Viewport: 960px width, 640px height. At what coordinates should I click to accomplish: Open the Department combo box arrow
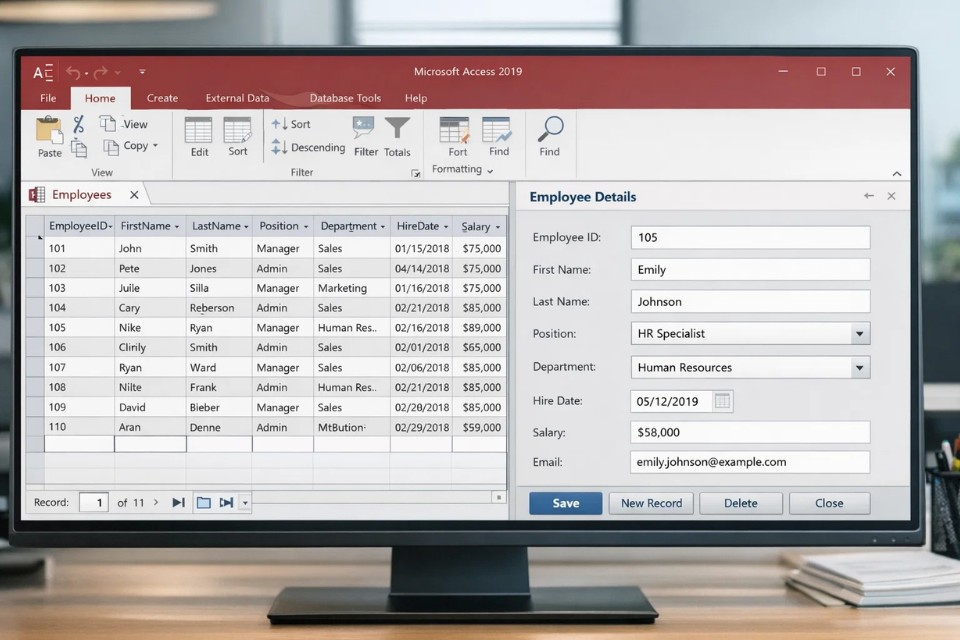pos(859,368)
